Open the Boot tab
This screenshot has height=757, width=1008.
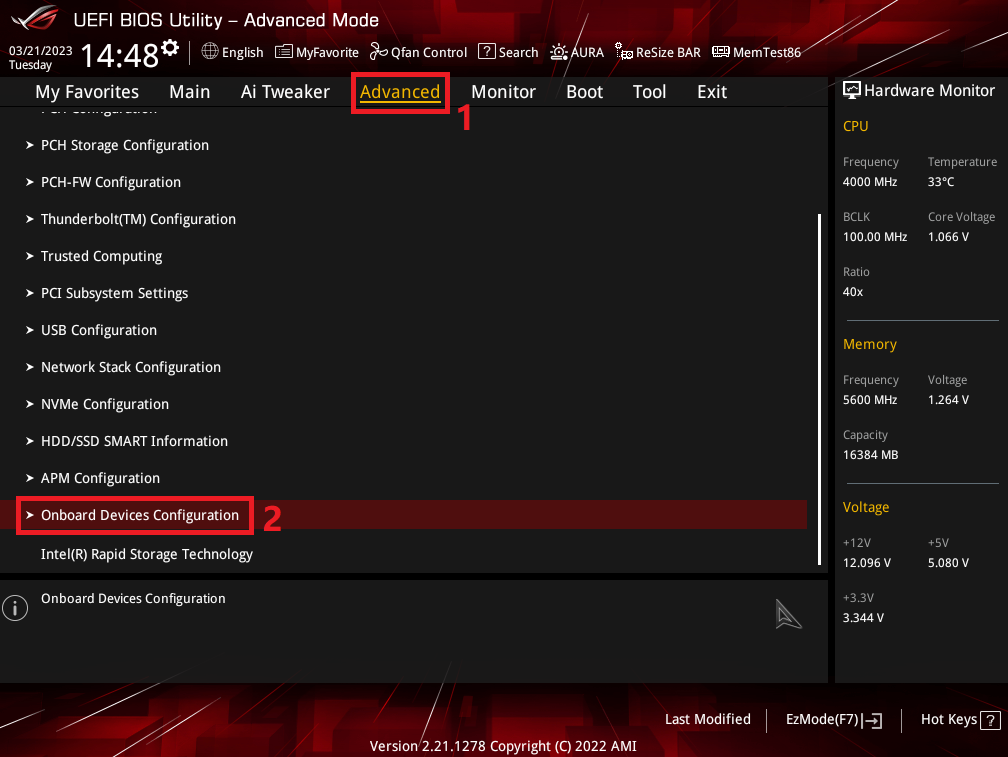coord(584,92)
